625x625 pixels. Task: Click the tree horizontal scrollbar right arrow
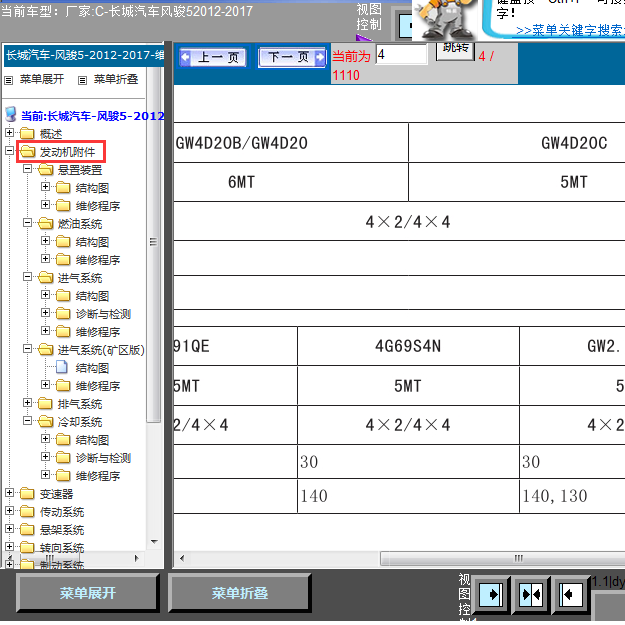click(137, 558)
